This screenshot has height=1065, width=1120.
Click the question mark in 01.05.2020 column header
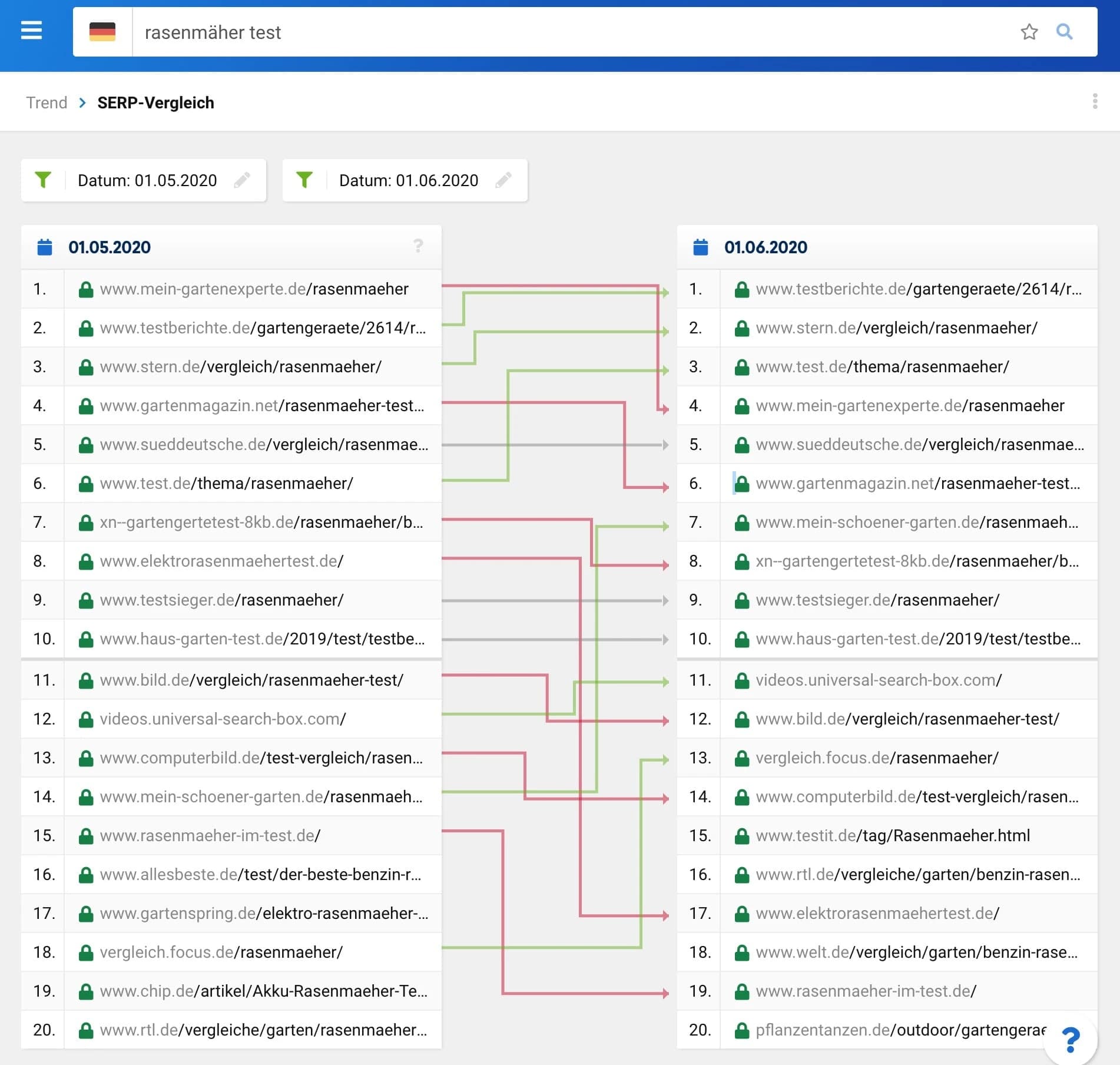418,246
